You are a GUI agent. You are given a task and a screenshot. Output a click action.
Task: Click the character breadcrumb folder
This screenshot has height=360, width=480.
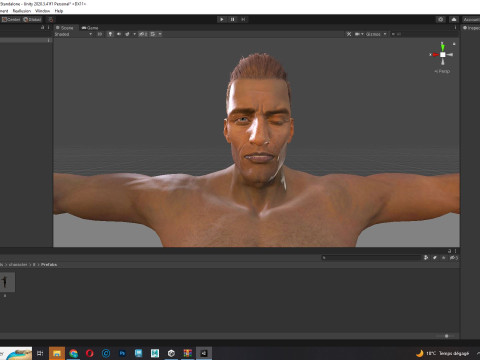[18, 265]
